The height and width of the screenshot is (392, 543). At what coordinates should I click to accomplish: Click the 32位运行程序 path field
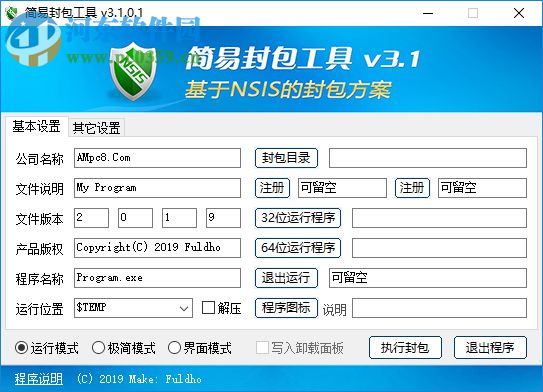point(439,218)
